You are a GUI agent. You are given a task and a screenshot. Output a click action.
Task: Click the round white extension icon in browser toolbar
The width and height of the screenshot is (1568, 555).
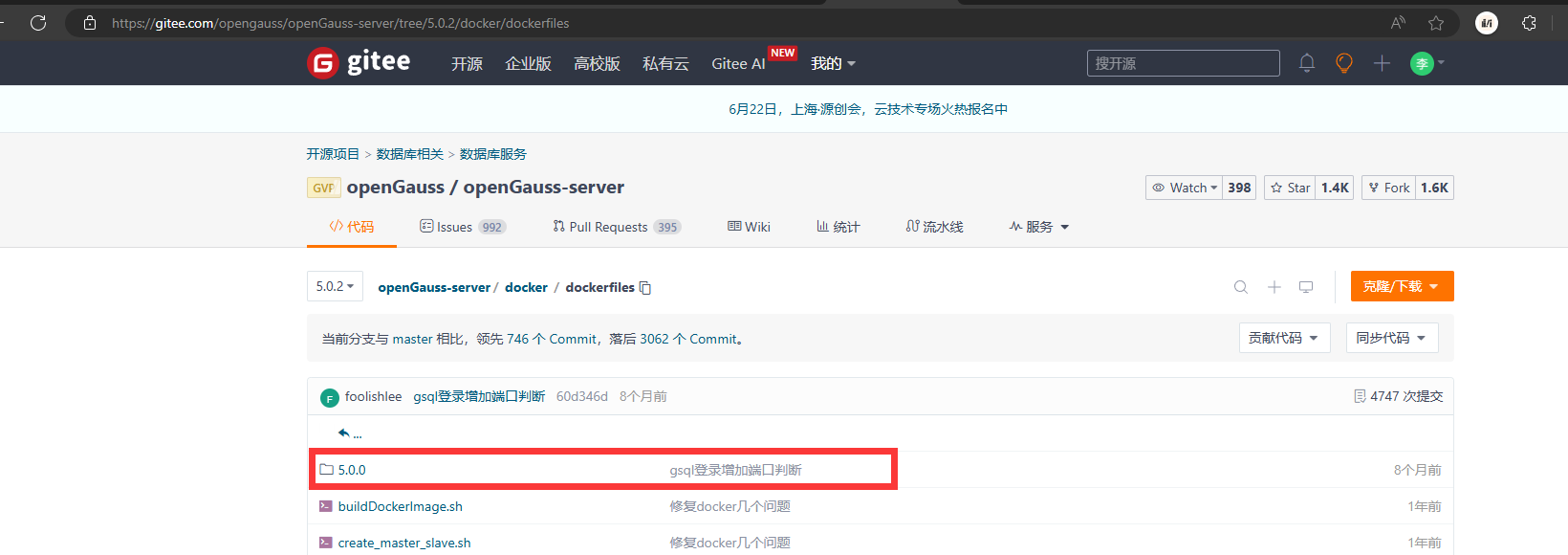point(1487,23)
